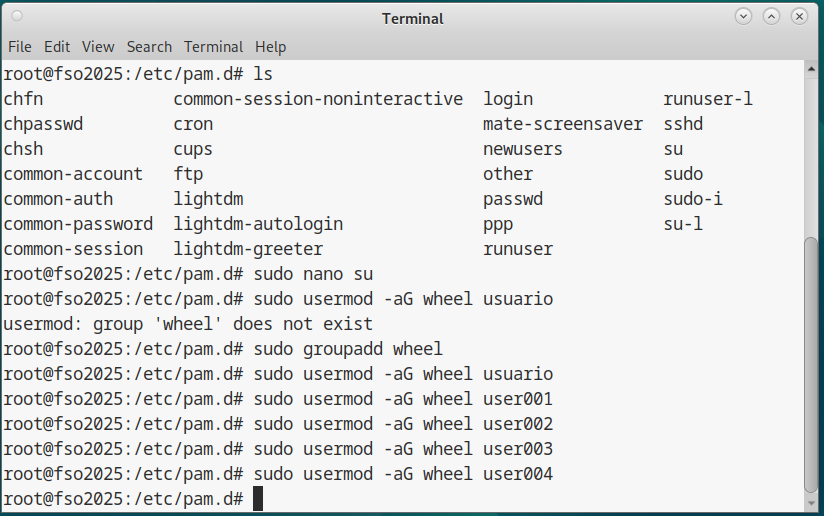This screenshot has width=824, height=516.
Task: Open the File menu
Action: 19,46
